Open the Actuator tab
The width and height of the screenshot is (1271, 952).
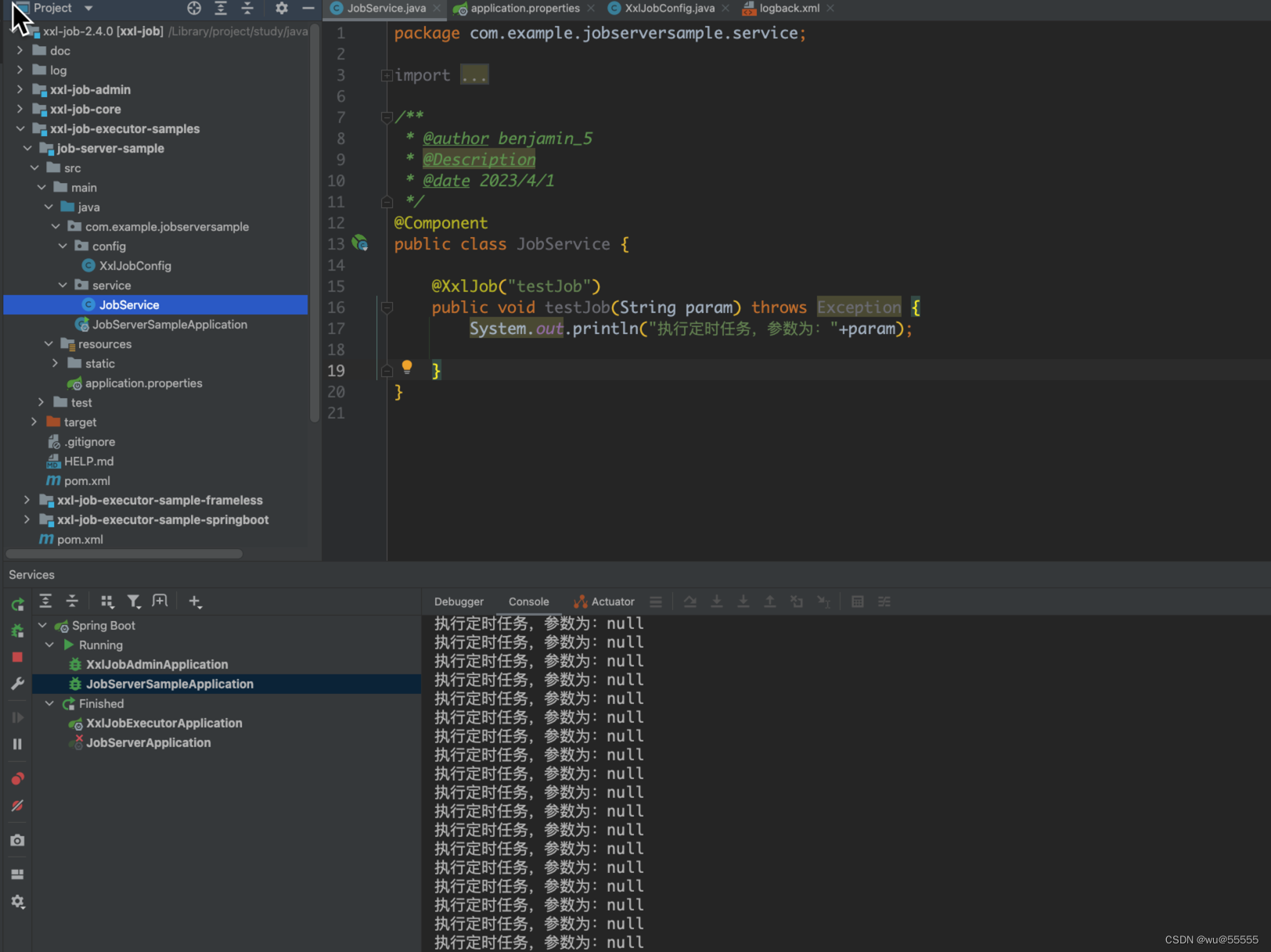603,602
